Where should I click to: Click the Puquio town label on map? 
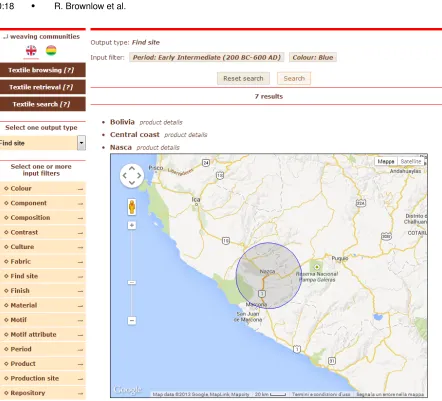tap(340, 258)
